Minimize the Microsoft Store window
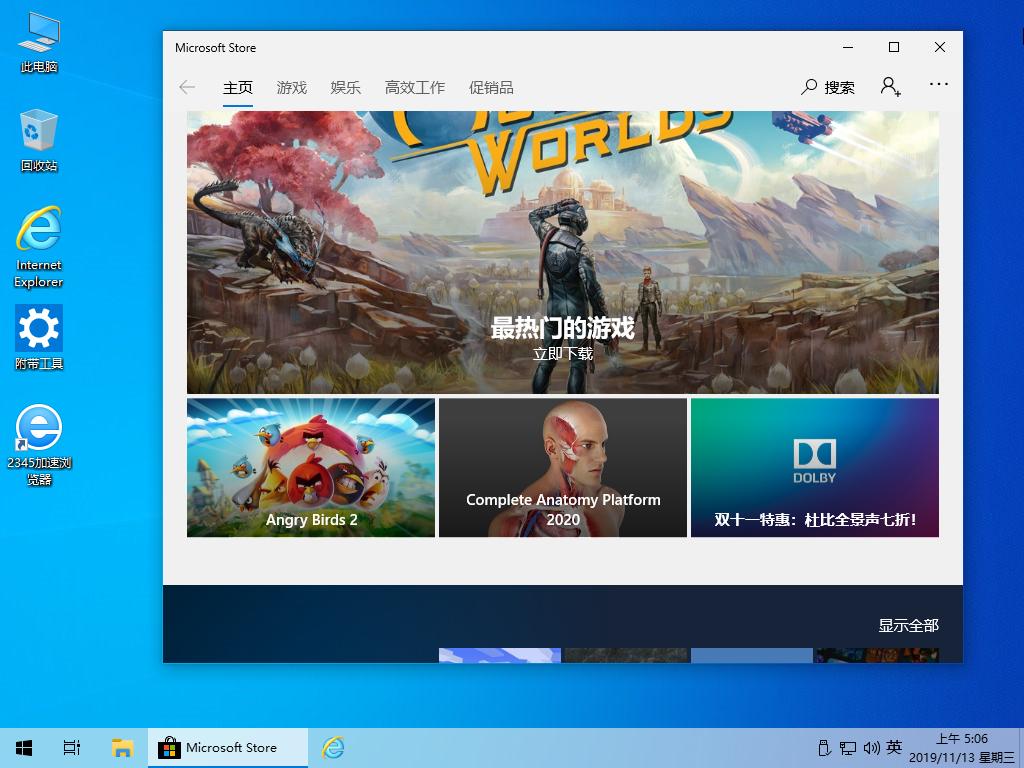1024x768 pixels. pos(848,47)
